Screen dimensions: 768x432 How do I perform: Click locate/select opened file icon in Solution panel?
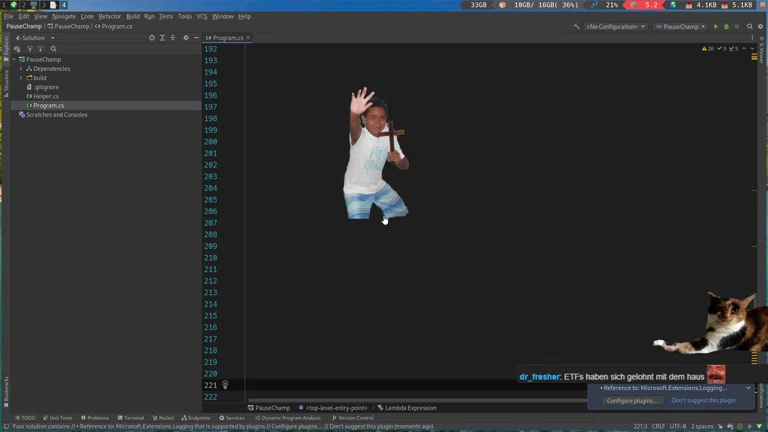(152, 38)
